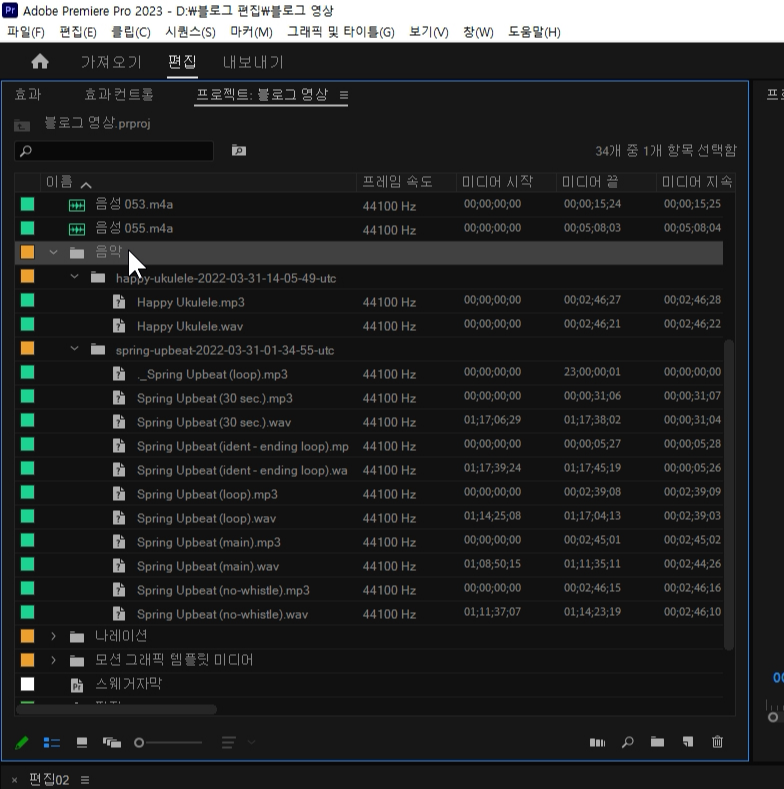This screenshot has height=789, width=784.
Task: Select Spring Upbeat (no-whistle).mp3 clip
Action: point(223,590)
